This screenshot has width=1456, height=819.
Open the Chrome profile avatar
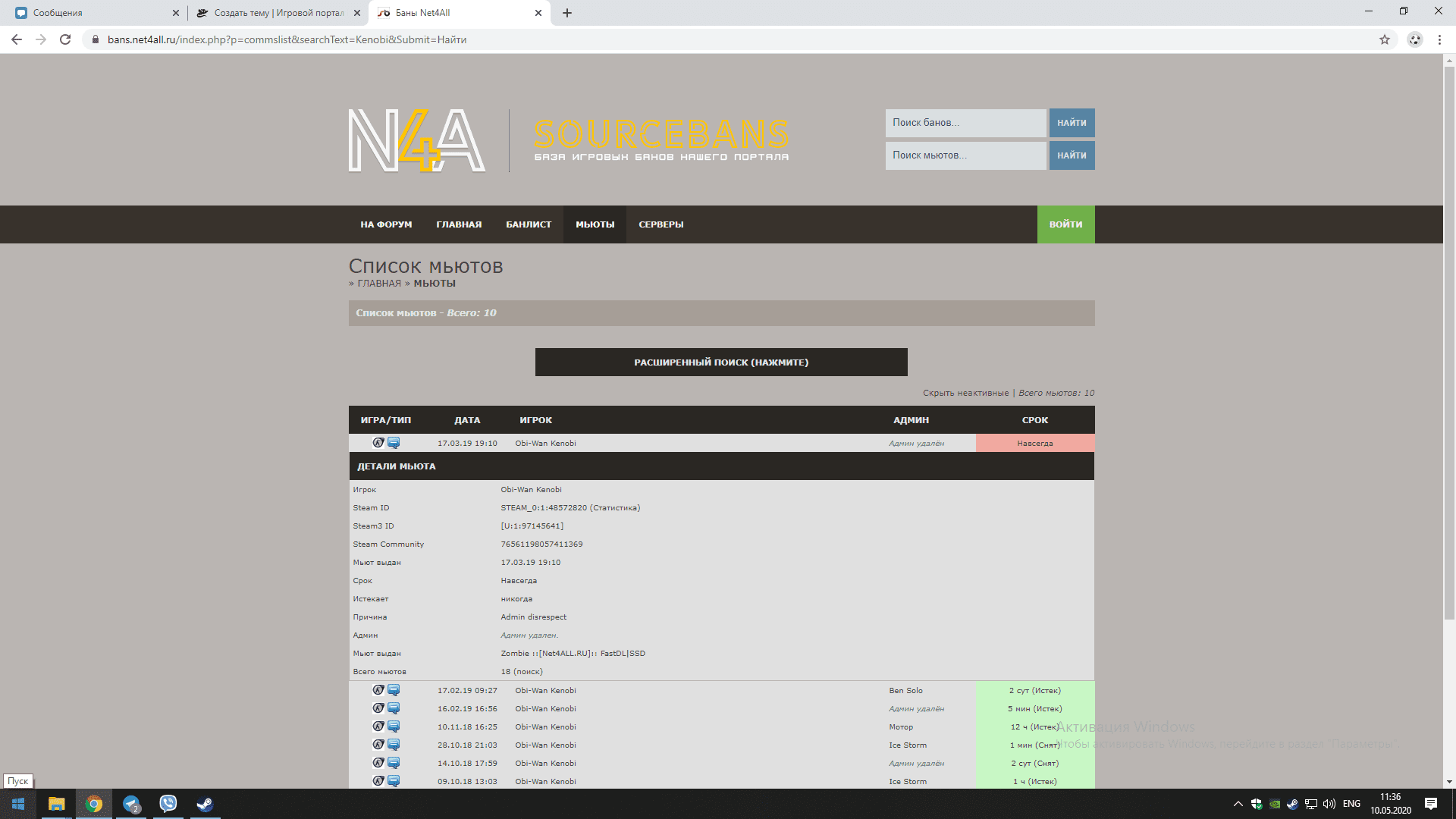click(1415, 39)
